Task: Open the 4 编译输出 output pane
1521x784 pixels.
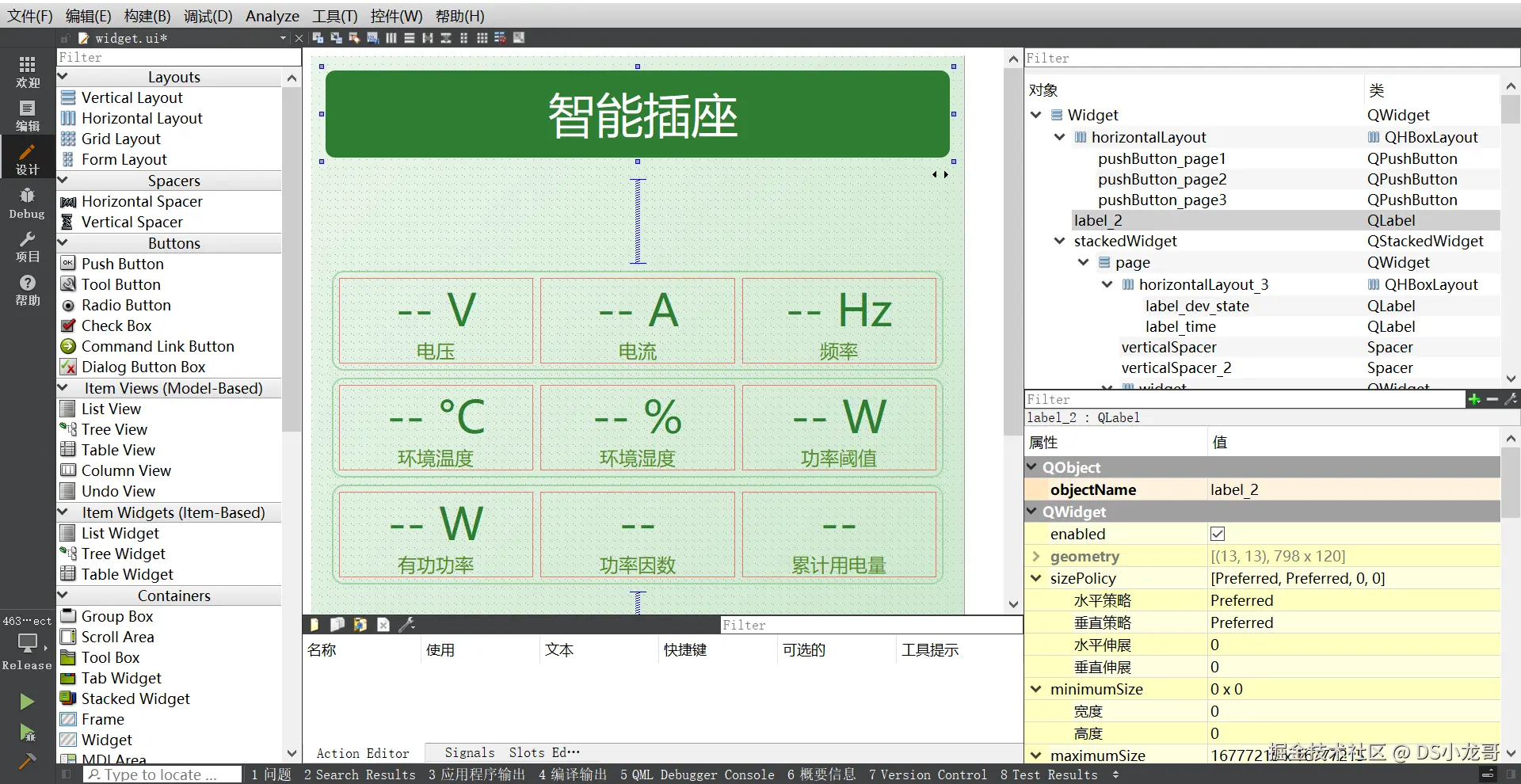Action: click(573, 774)
